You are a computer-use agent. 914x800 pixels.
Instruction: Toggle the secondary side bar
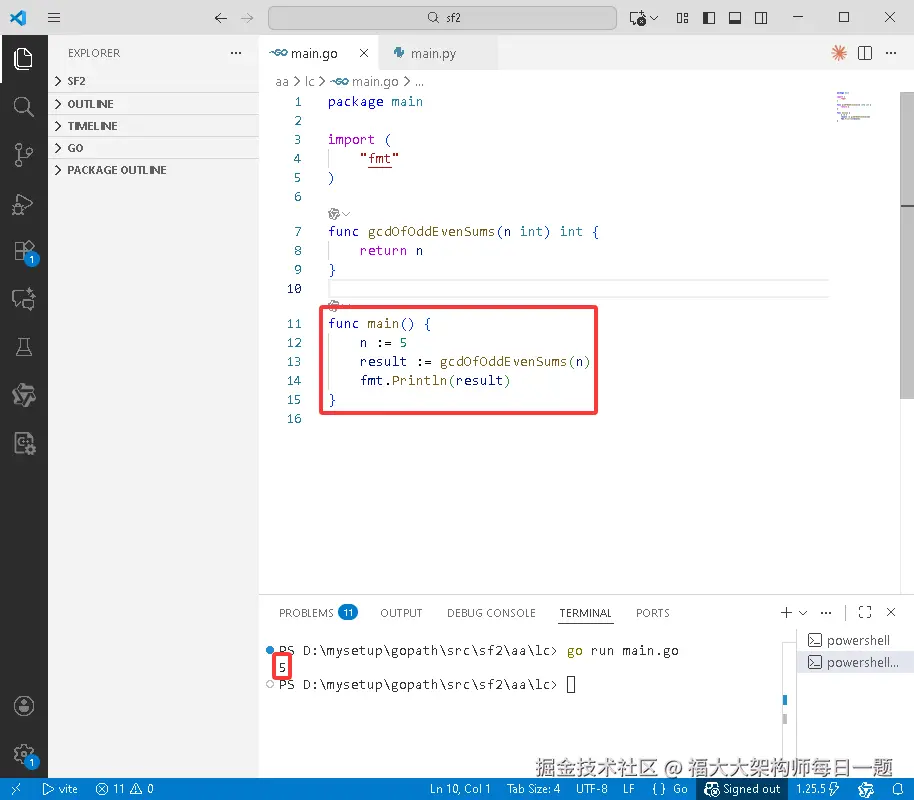tap(761, 18)
